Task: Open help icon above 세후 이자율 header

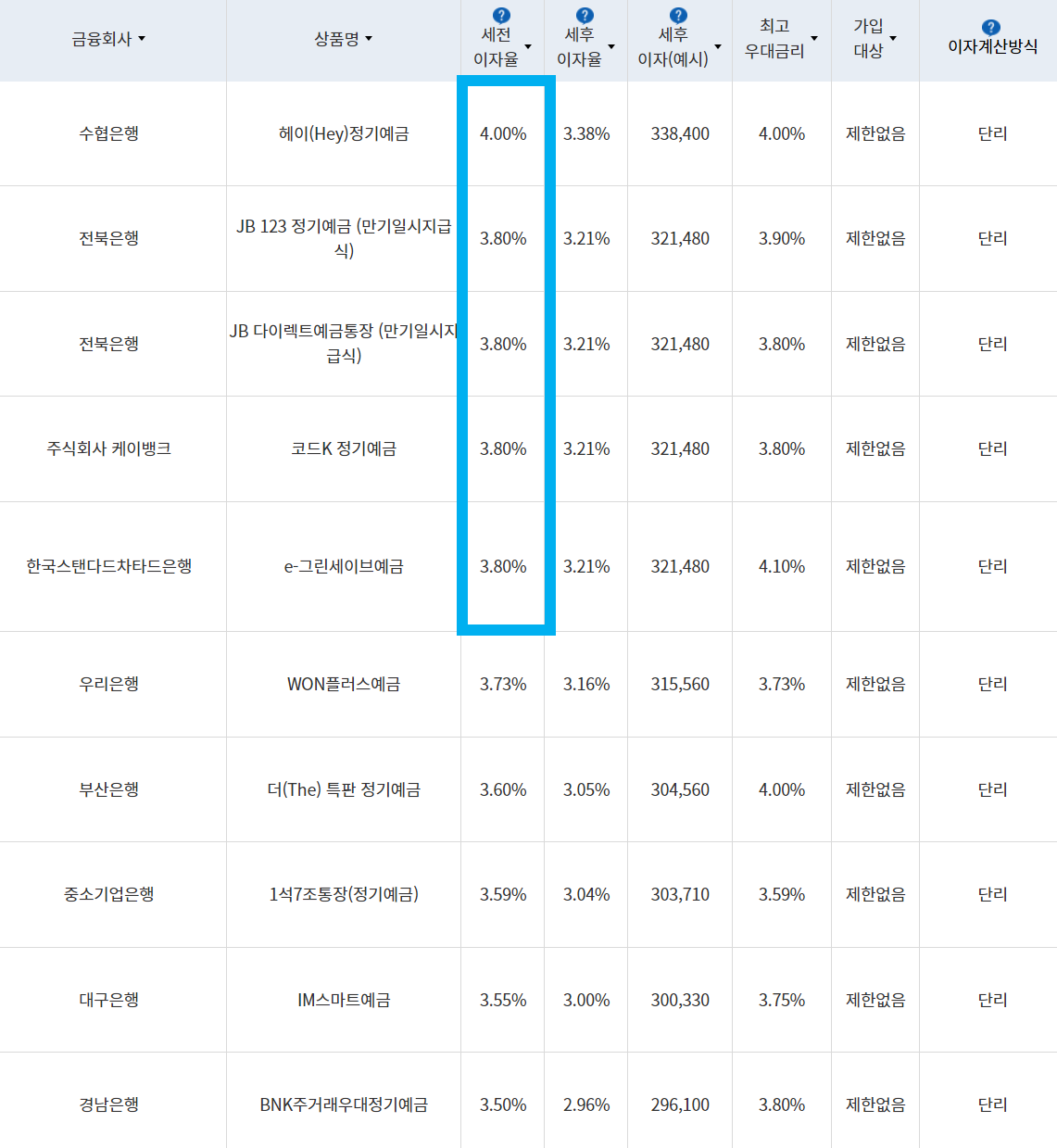Action: (585, 16)
